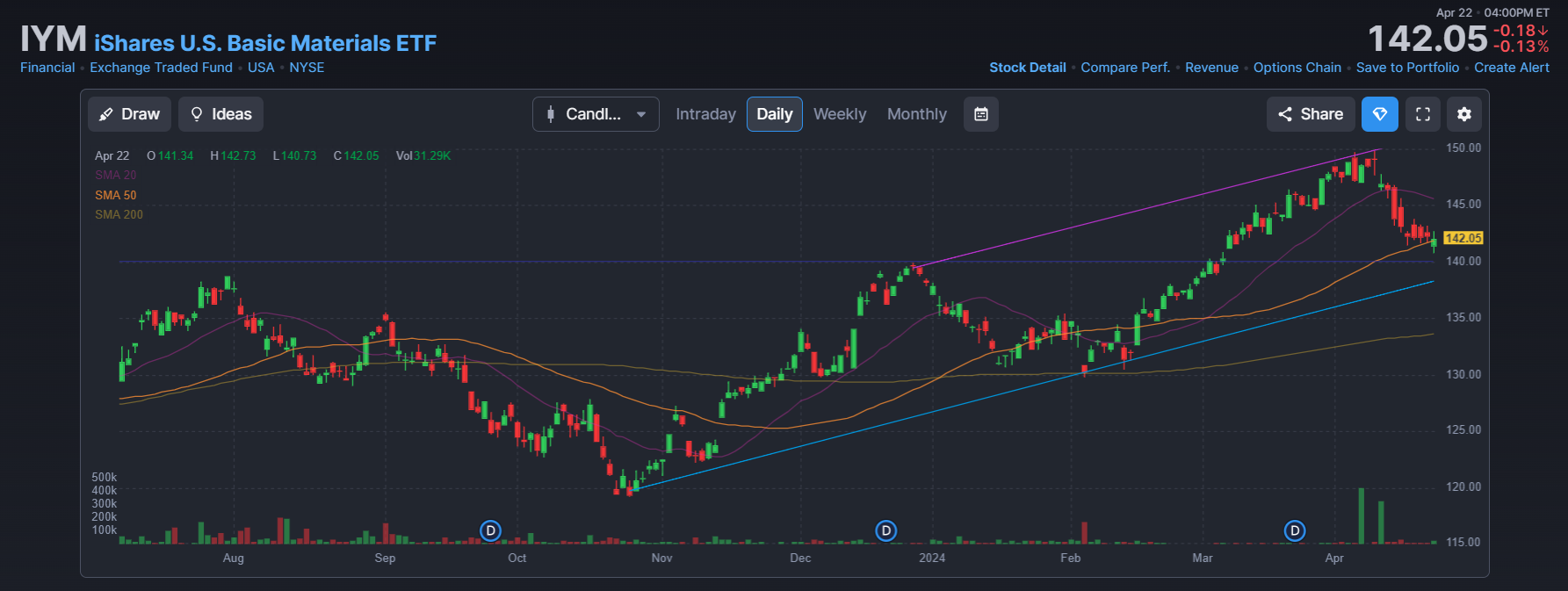The image size is (1568, 591).
Task: Click the 120.00 price axis label
Action: 1463,486
